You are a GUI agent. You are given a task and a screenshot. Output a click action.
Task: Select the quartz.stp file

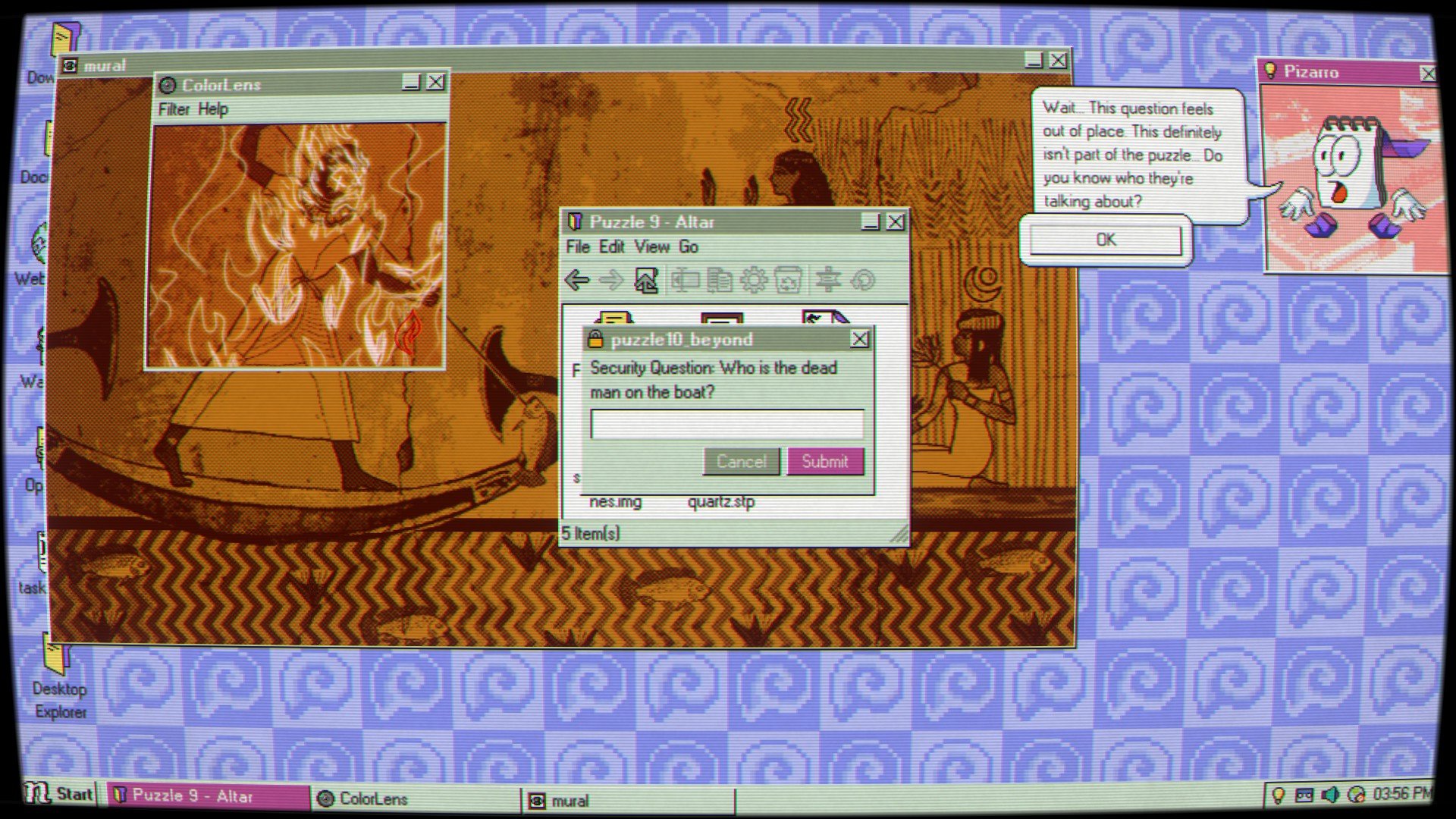pos(721,501)
